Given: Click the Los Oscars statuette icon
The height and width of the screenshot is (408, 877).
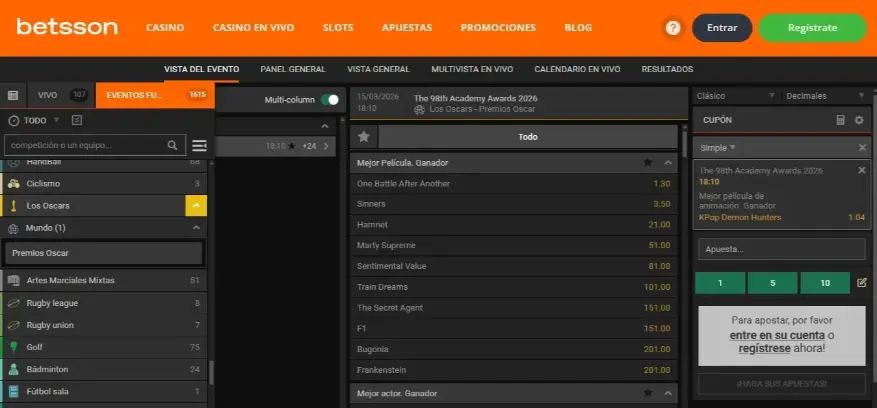Looking at the screenshot, I should [14, 205].
